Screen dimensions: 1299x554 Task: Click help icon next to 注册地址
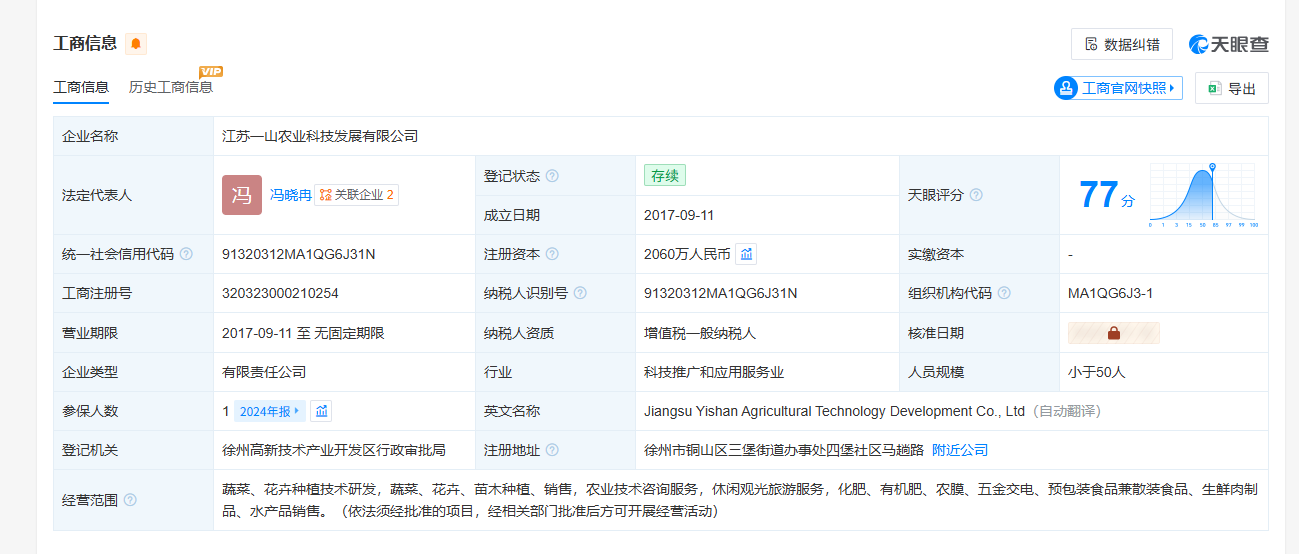[x=552, y=450]
